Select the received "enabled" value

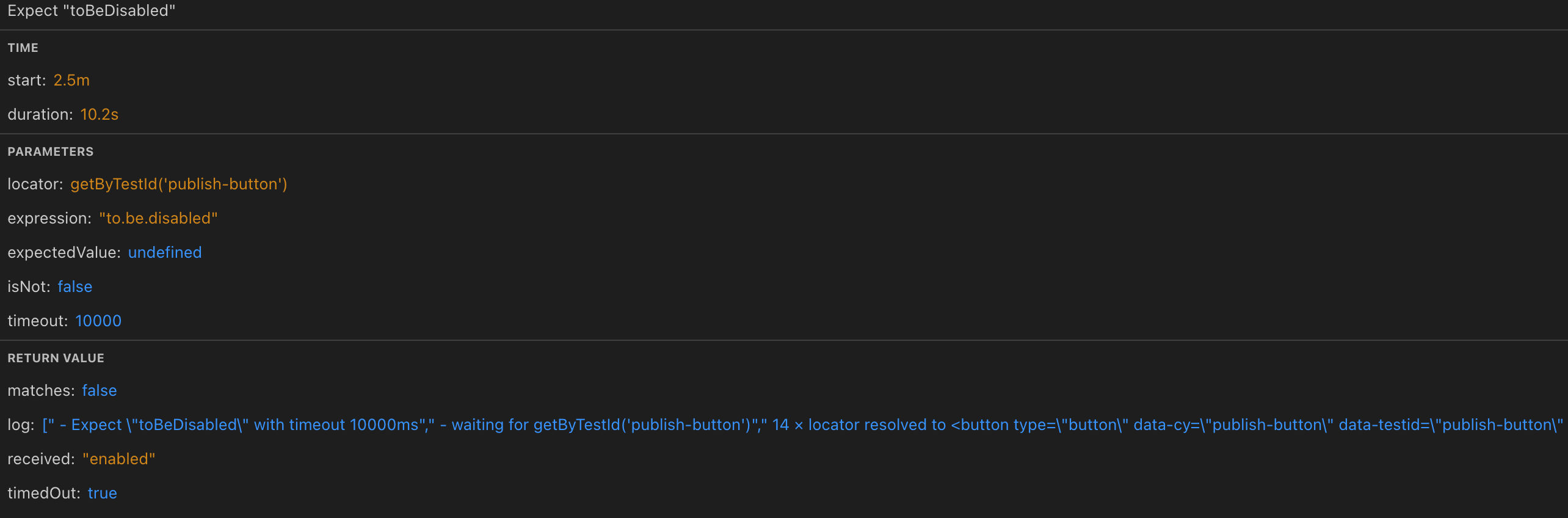pyautogui.click(x=119, y=459)
